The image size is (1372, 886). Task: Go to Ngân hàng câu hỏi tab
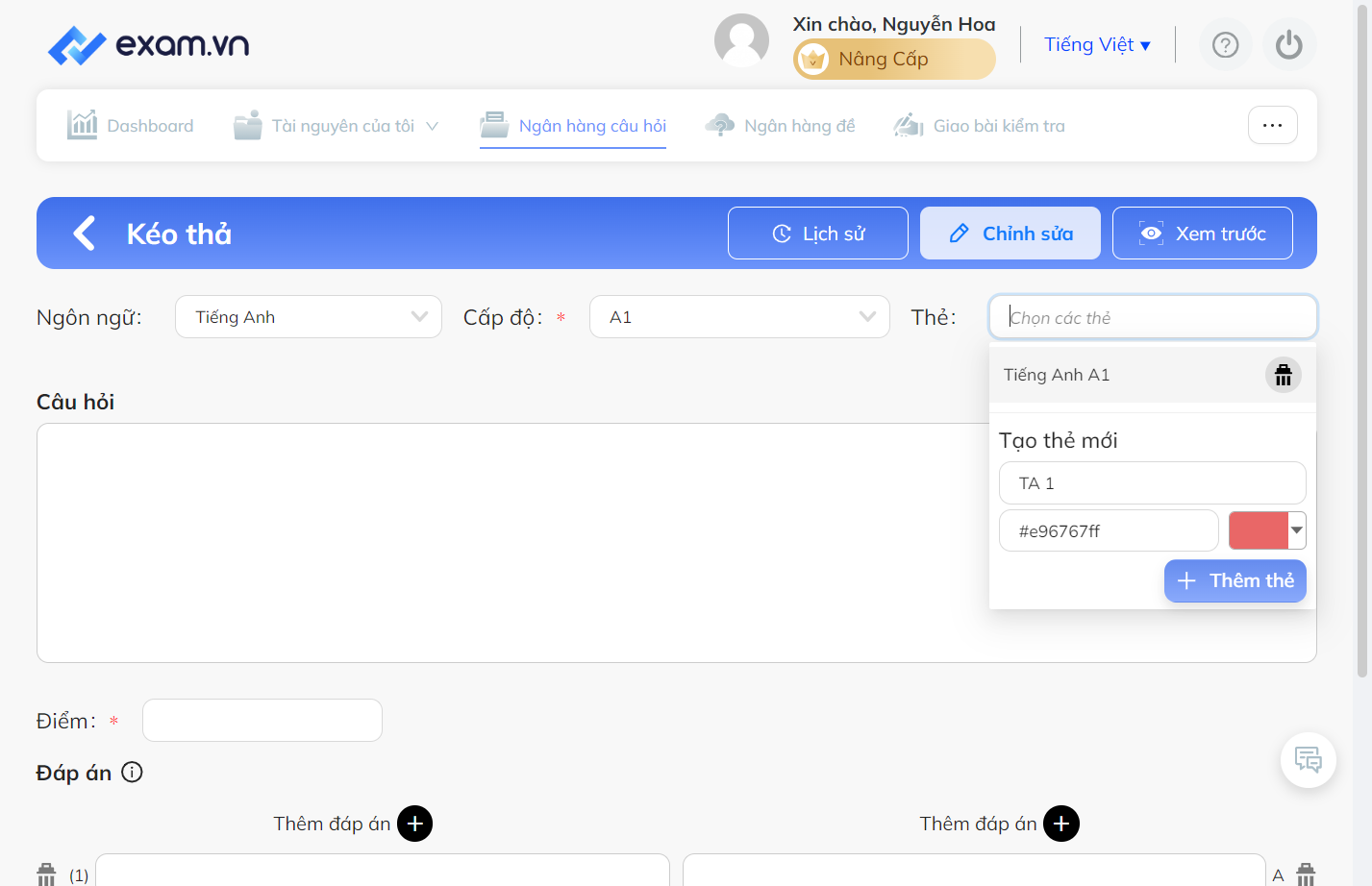(573, 125)
